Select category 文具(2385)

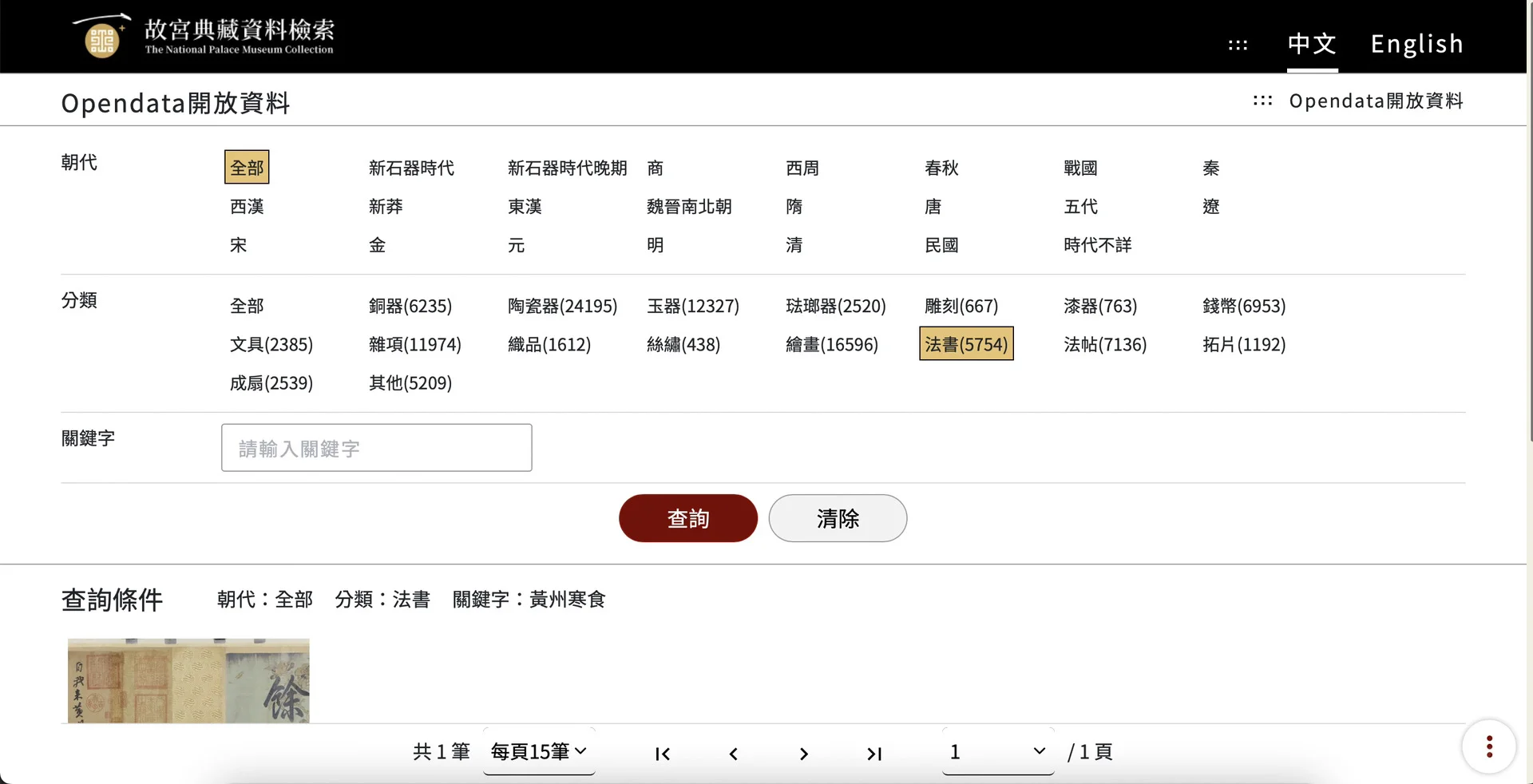(x=271, y=344)
